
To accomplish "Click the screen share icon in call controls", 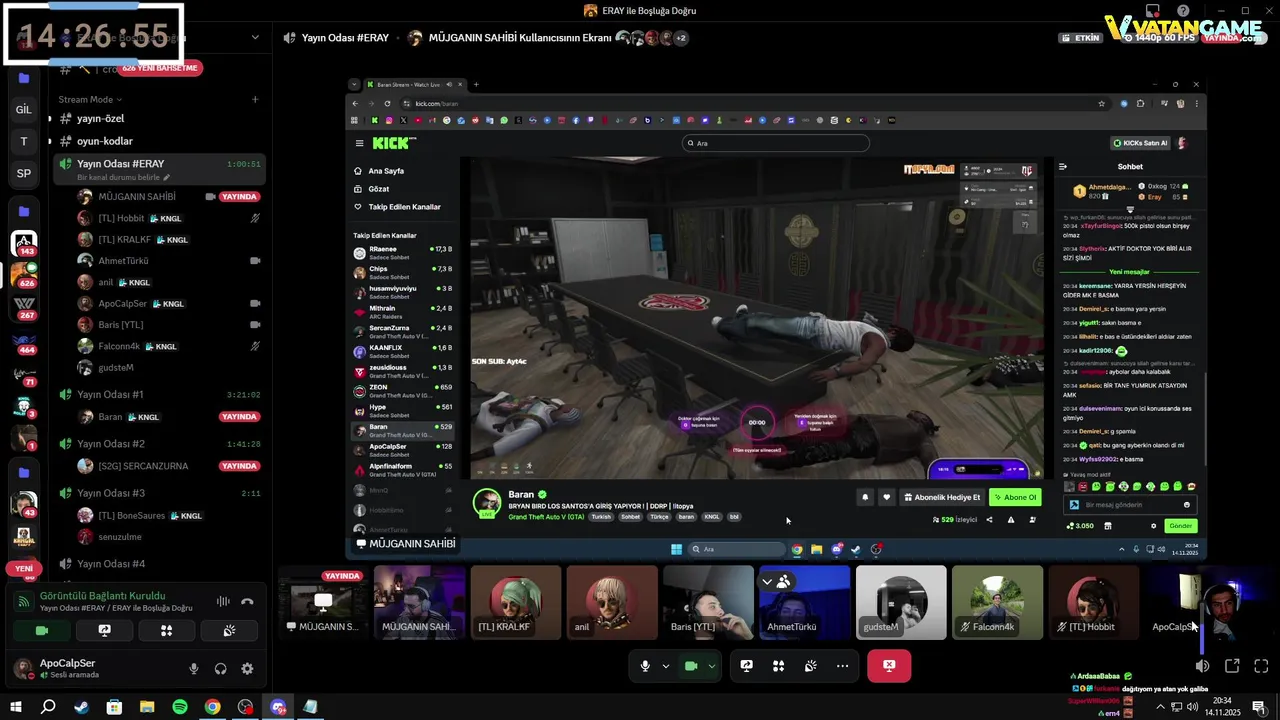I will [x=746, y=666].
